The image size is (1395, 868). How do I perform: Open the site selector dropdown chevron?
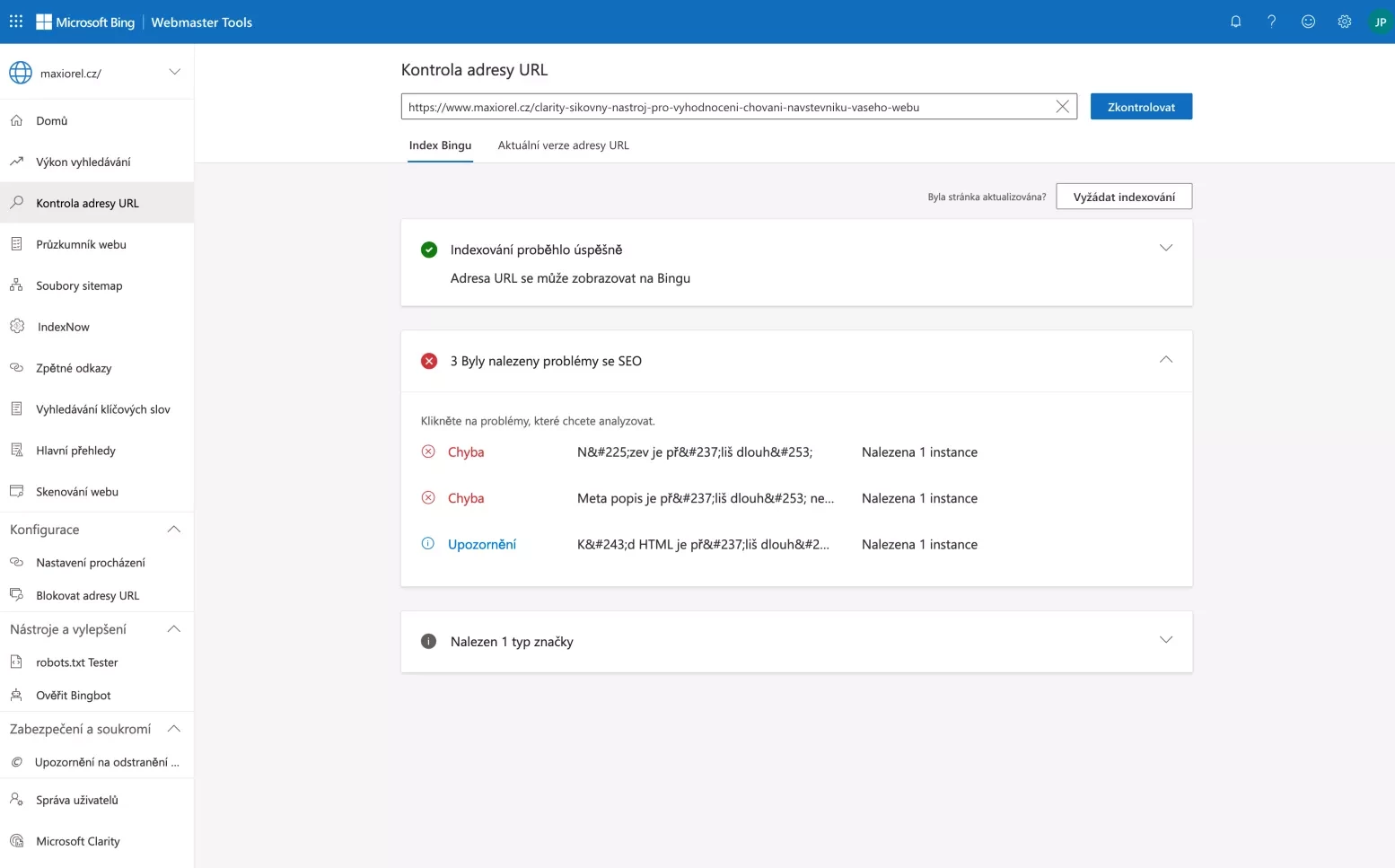coord(175,72)
